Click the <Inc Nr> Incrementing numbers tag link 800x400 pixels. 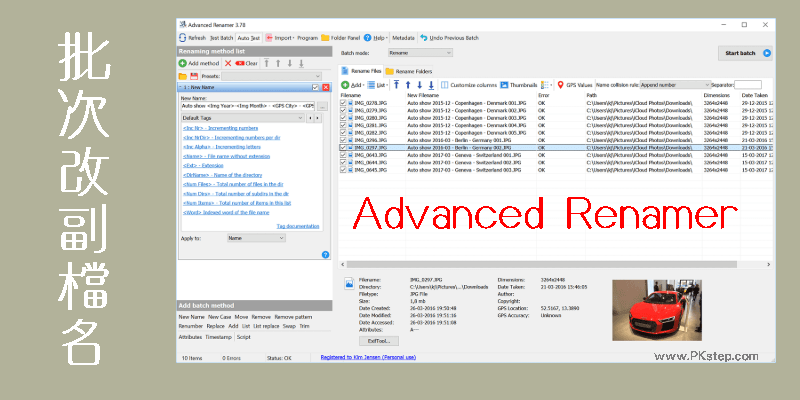point(220,128)
